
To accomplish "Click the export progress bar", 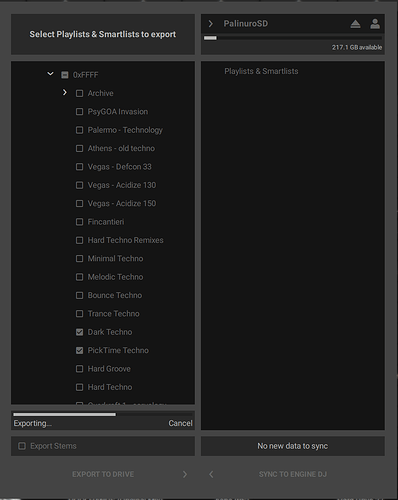I will pyautogui.click(x=103, y=414).
